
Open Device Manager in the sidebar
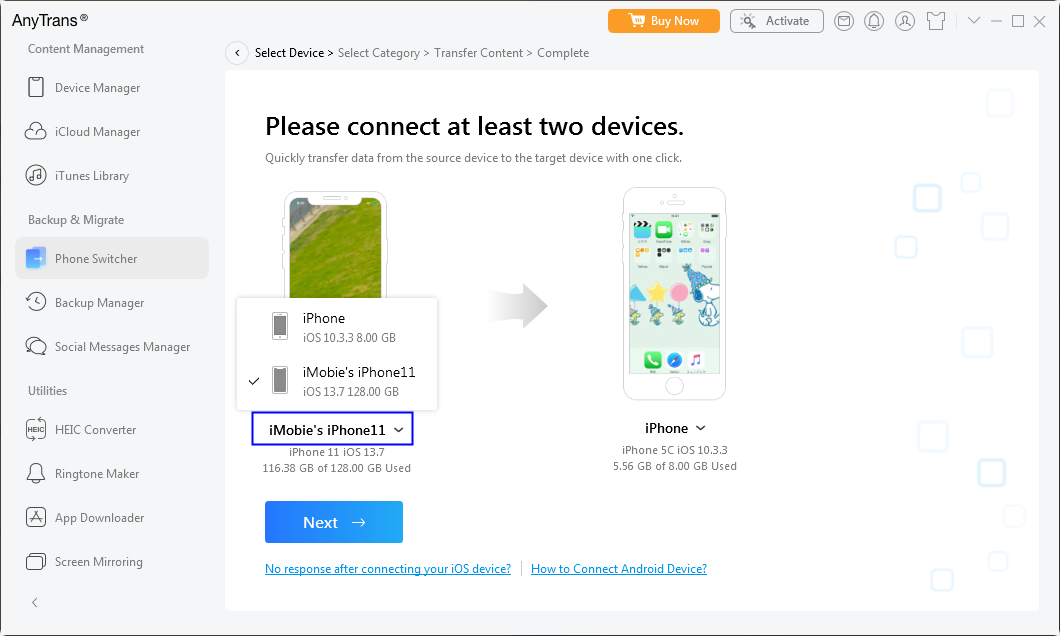tap(112, 88)
